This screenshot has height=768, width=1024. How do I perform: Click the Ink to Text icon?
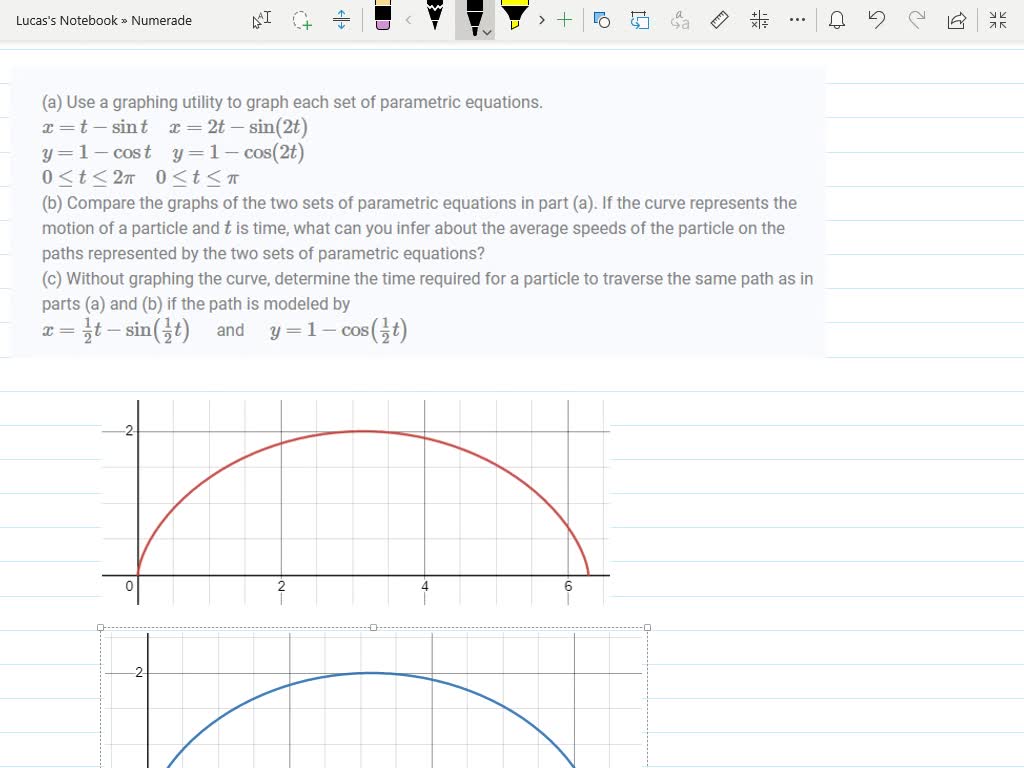pos(680,20)
